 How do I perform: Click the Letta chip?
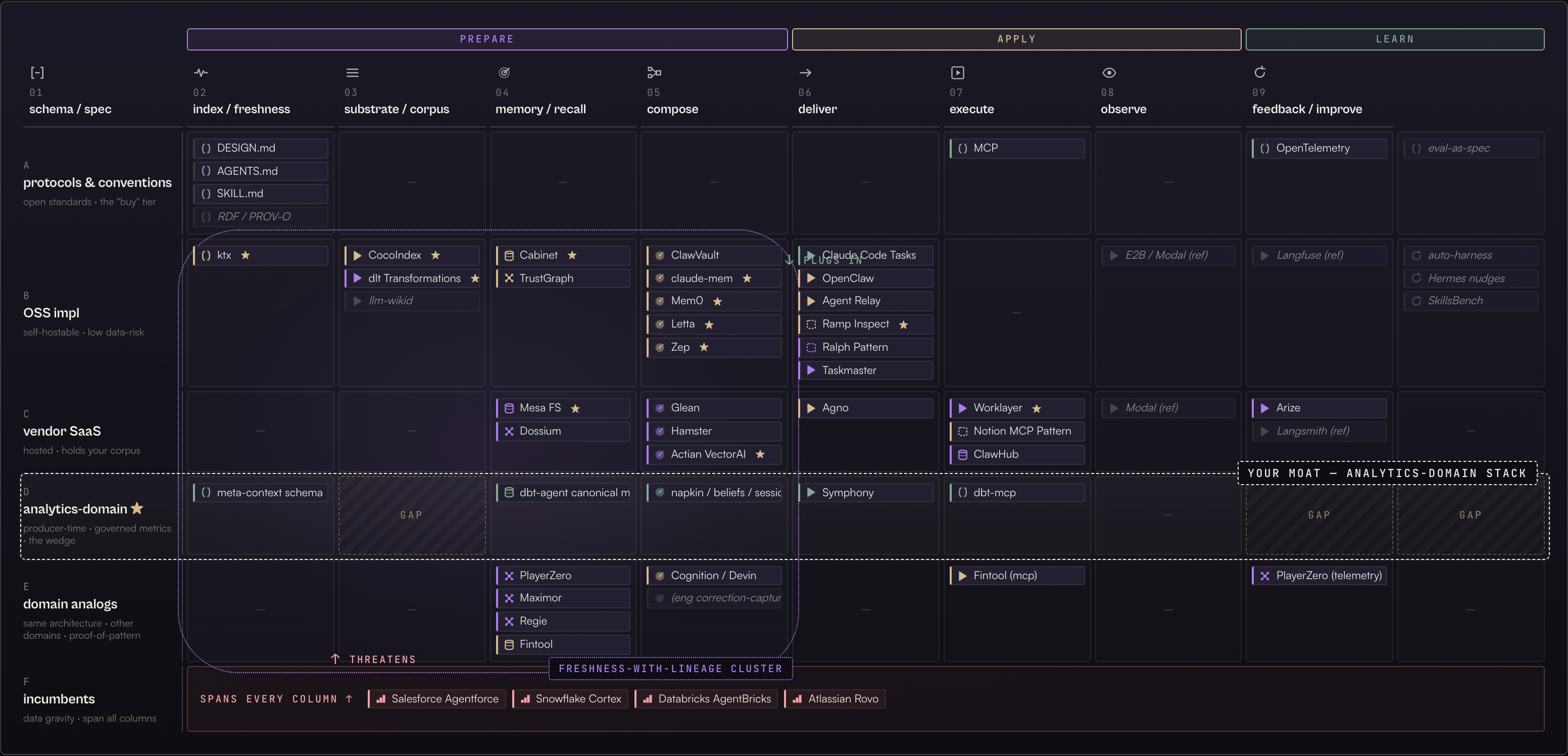click(x=714, y=324)
